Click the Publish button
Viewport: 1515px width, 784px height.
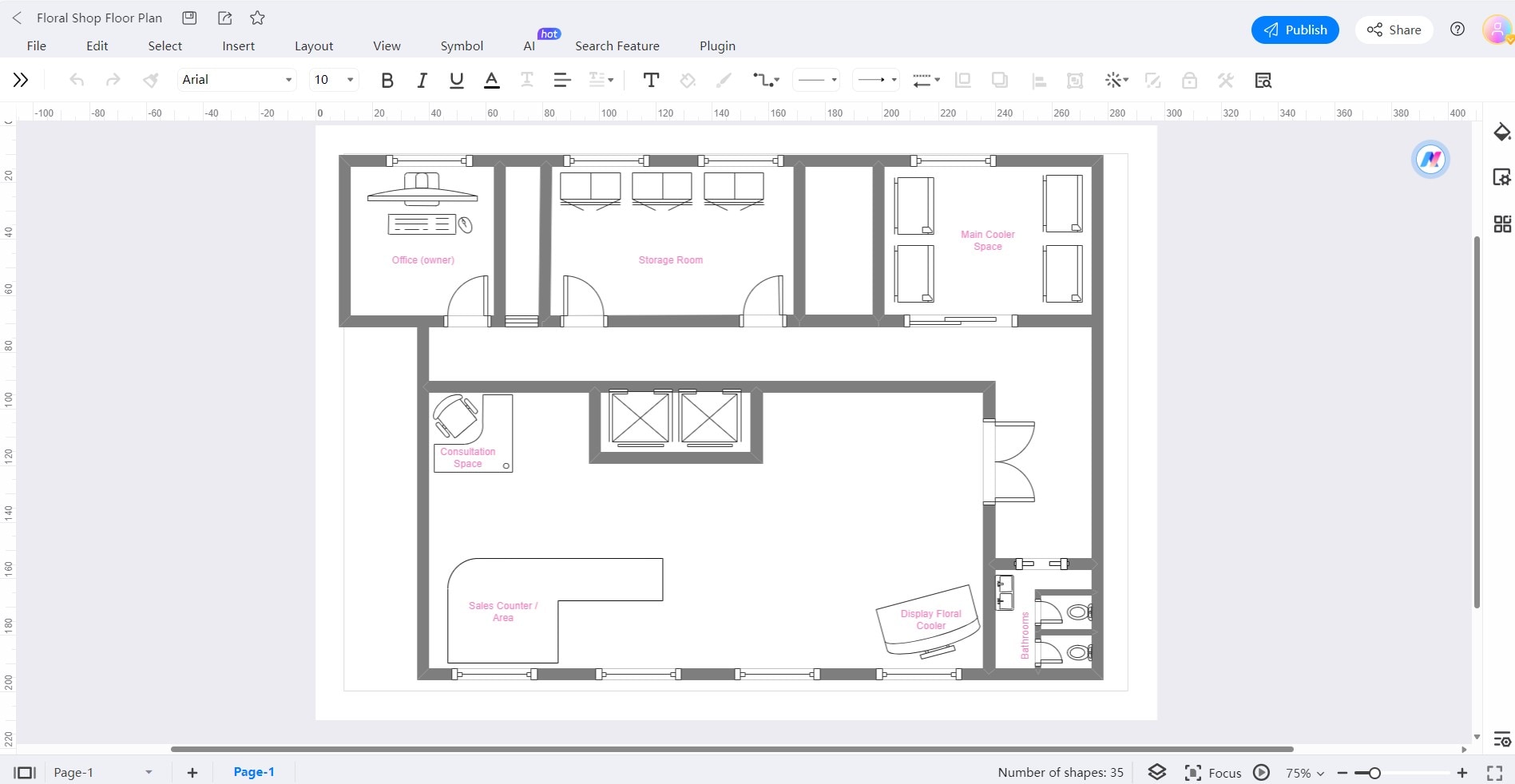click(1295, 30)
